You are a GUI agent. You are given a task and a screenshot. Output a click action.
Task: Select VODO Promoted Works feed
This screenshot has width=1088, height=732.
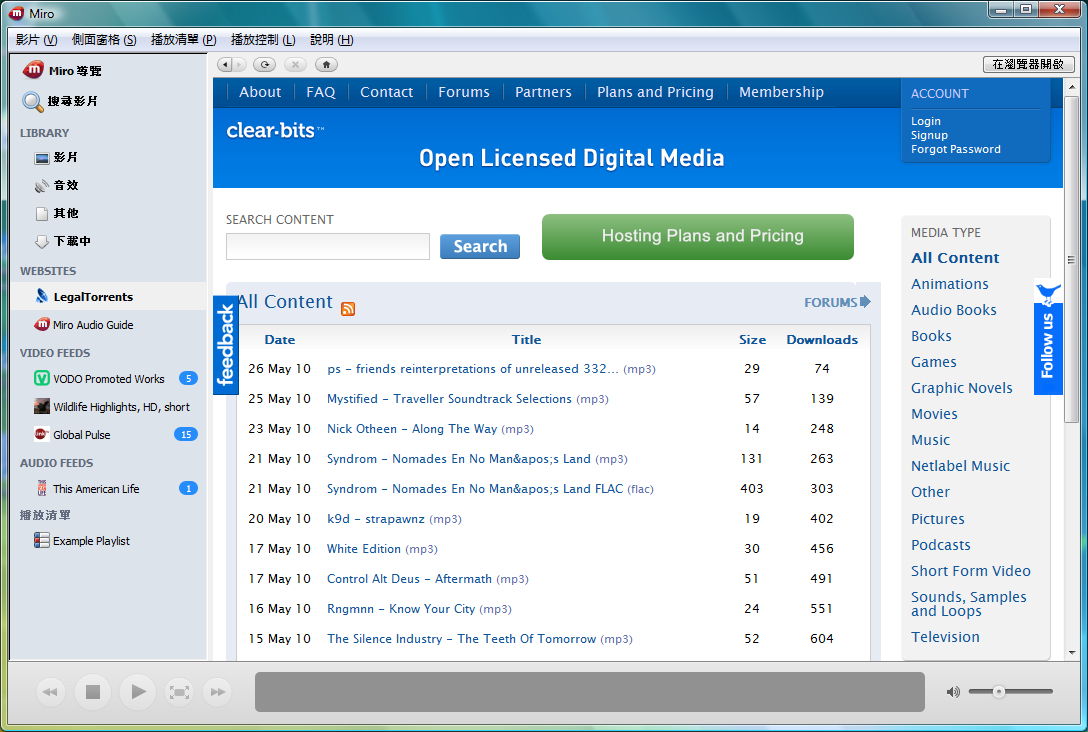coord(109,379)
